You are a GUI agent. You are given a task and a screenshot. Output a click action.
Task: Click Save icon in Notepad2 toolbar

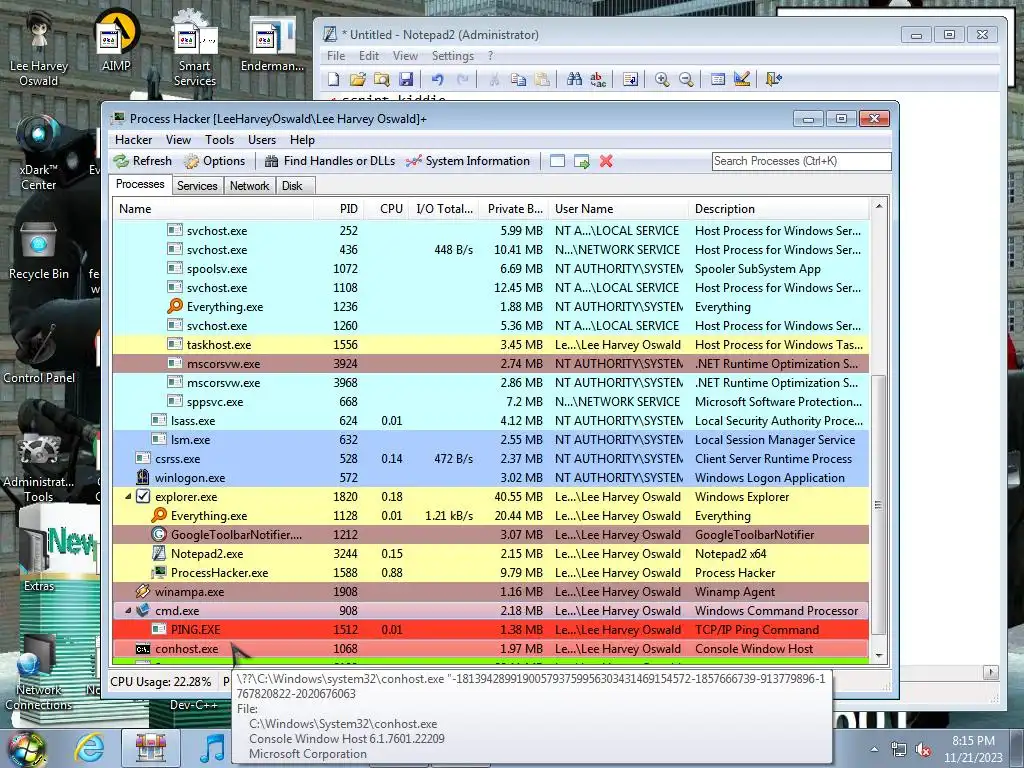pos(406,79)
